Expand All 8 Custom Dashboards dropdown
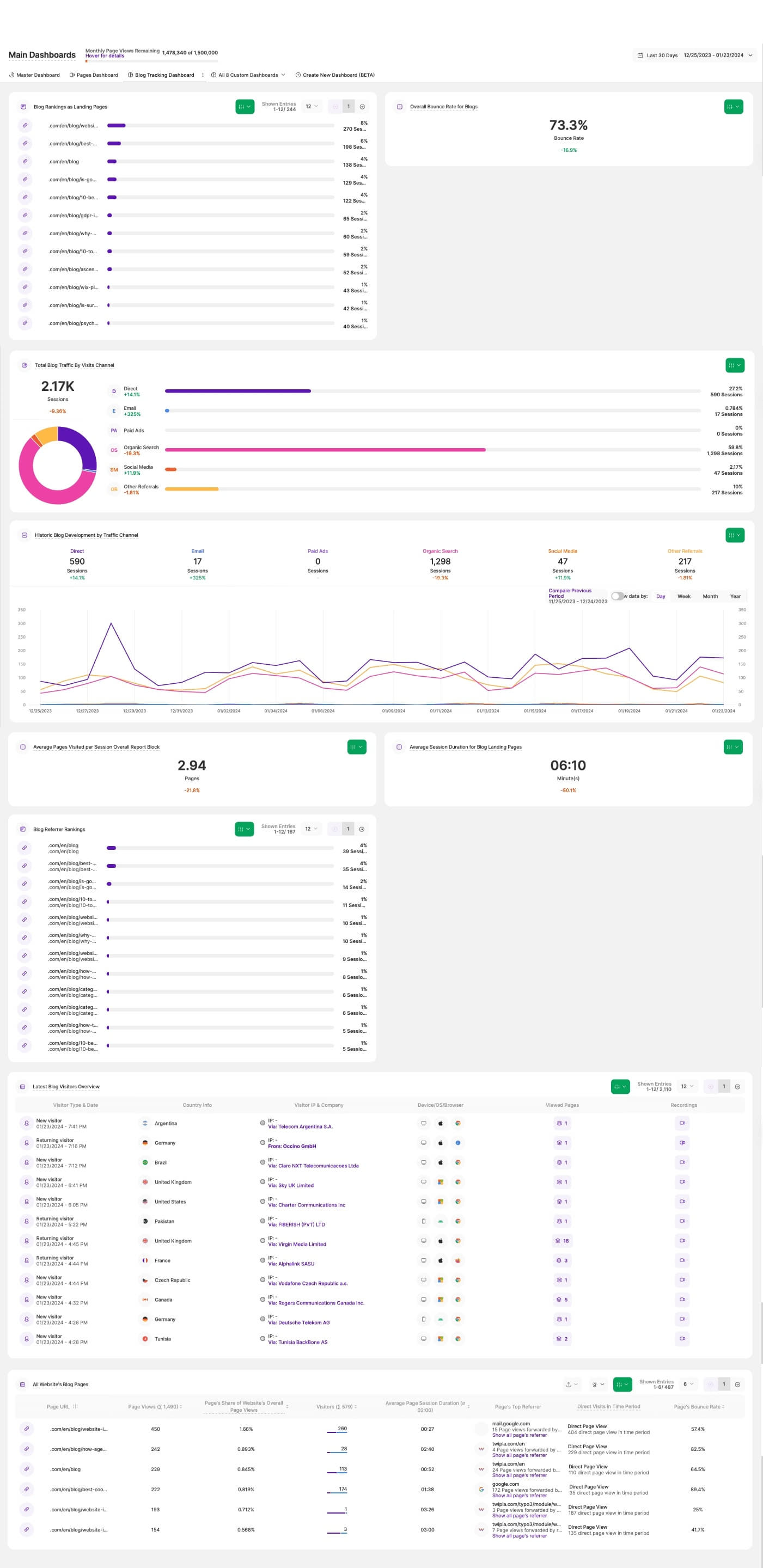 pos(248,75)
